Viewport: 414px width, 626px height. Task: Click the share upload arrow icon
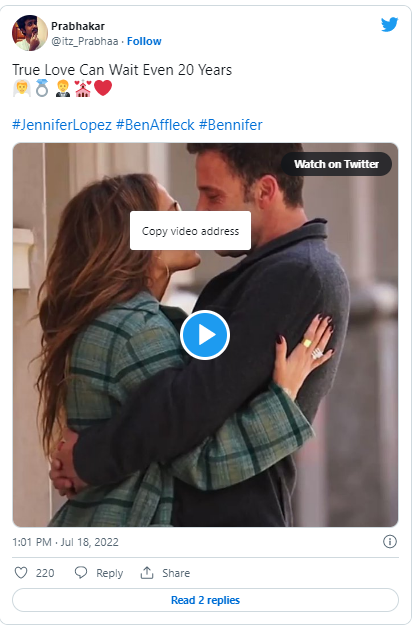point(147,573)
